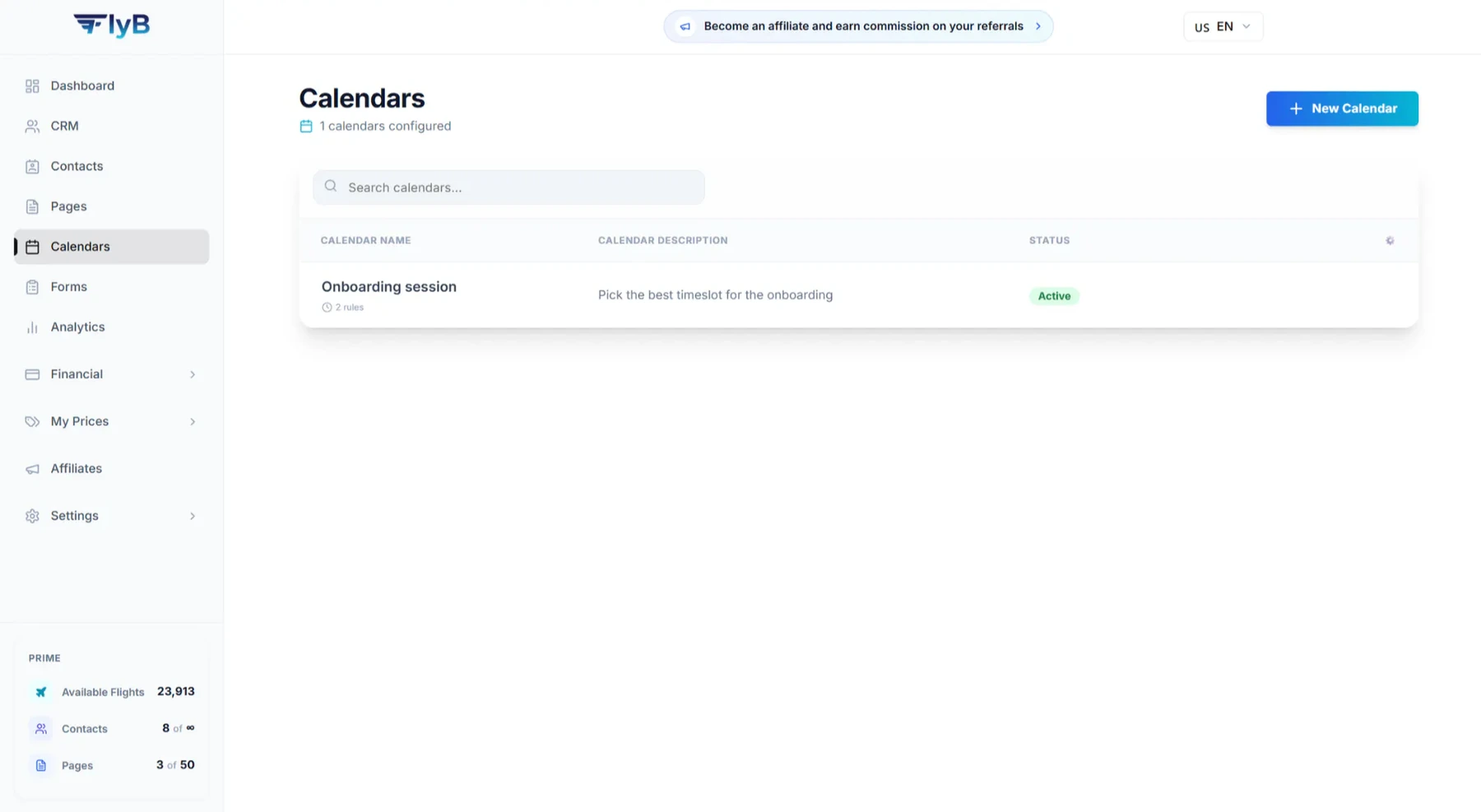1481x812 pixels.
Task: Select Calendars in the sidebar
Action: pyautogui.click(x=111, y=247)
